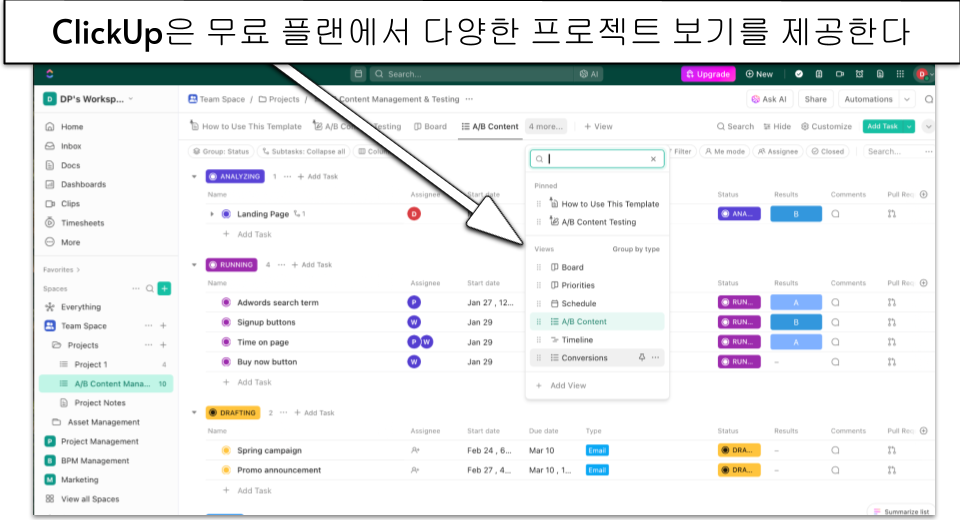Toggle the Closed tasks filter
Image resolution: width=960 pixels, height=520 pixels.
(828, 152)
